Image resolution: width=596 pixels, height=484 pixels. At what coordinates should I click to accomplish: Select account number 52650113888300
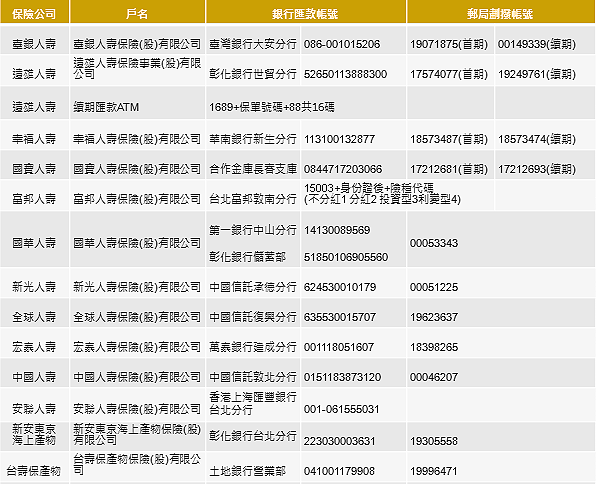pyautogui.click(x=345, y=74)
